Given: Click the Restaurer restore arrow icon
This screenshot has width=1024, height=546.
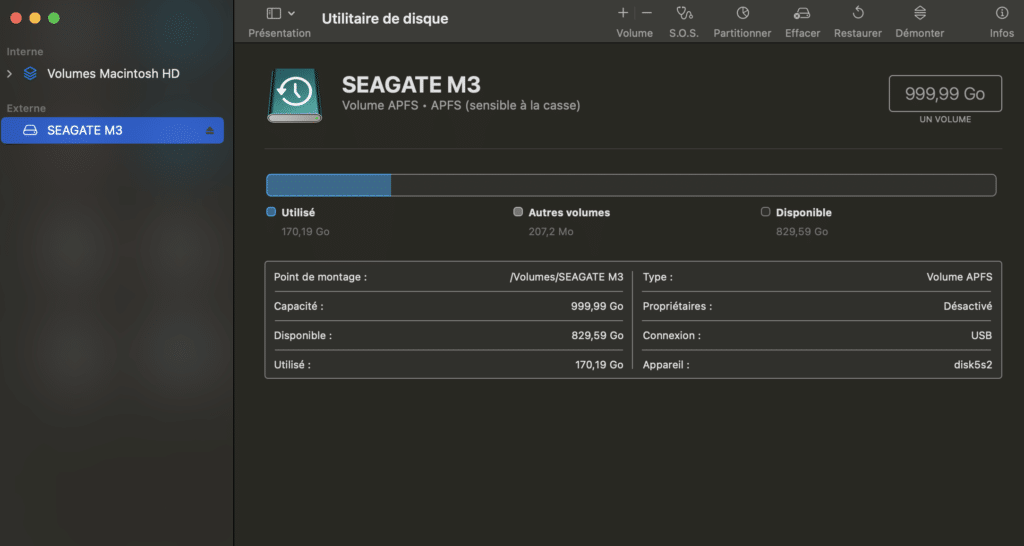Looking at the screenshot, I should pos(858,12).
